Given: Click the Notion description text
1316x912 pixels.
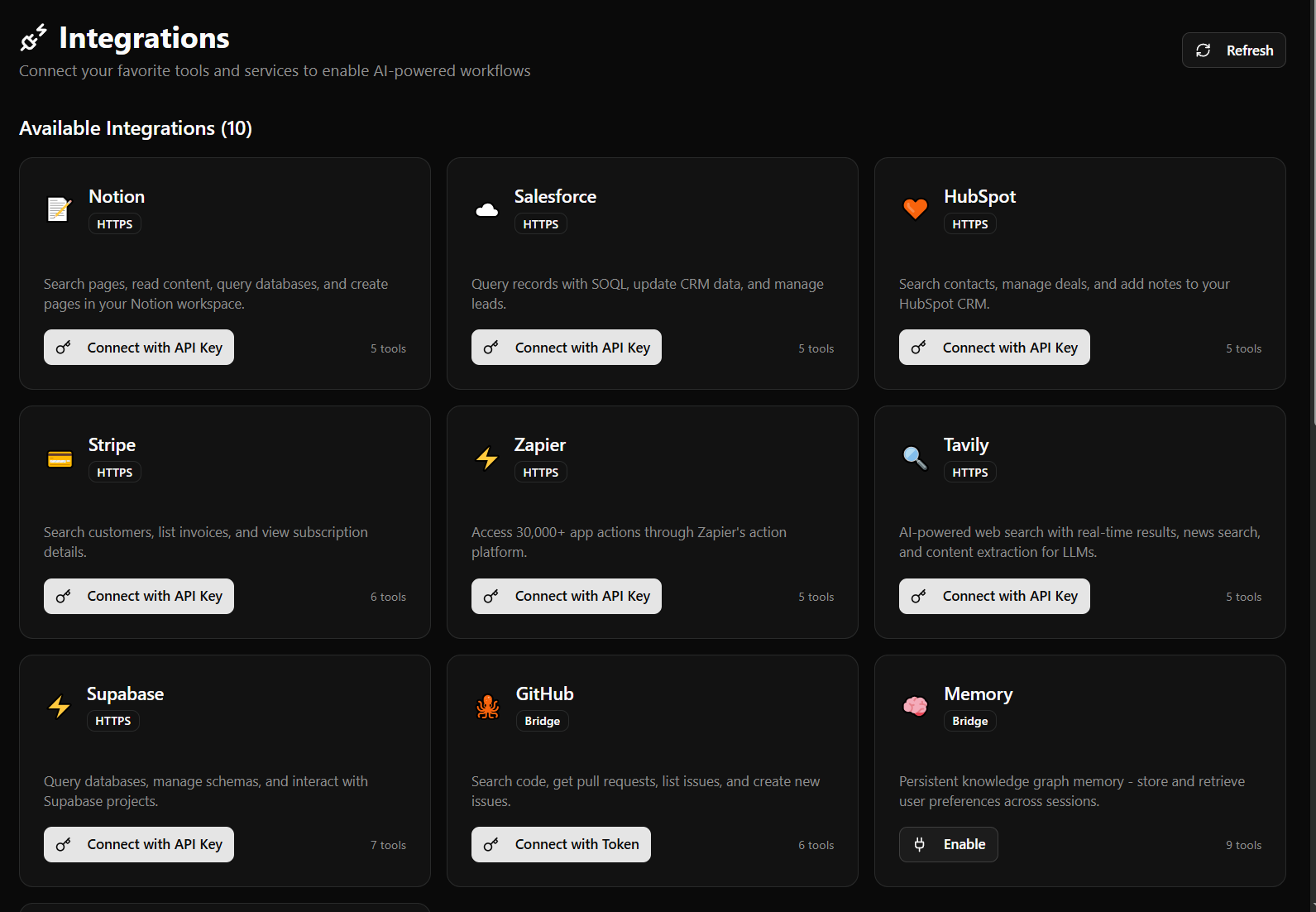Looking at the screenshot, I should point(216,294).
